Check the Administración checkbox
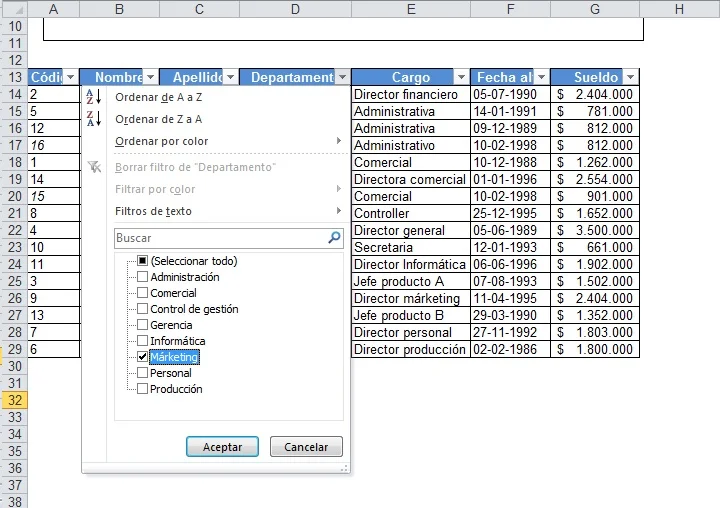Viewport: 720px width, 508px height. tap(142, 277)
